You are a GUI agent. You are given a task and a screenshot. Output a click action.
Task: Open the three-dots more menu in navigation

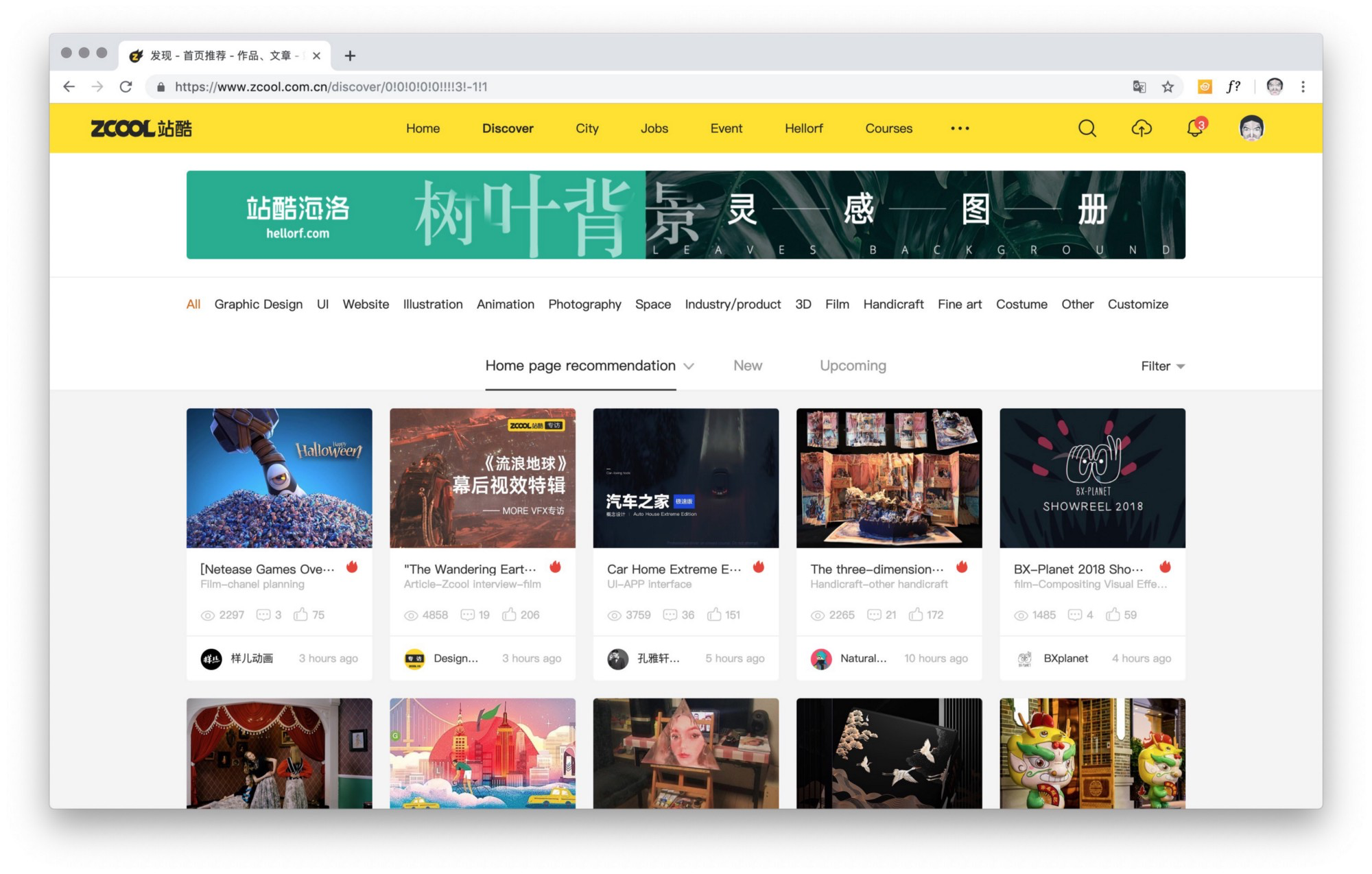[960, 128]
